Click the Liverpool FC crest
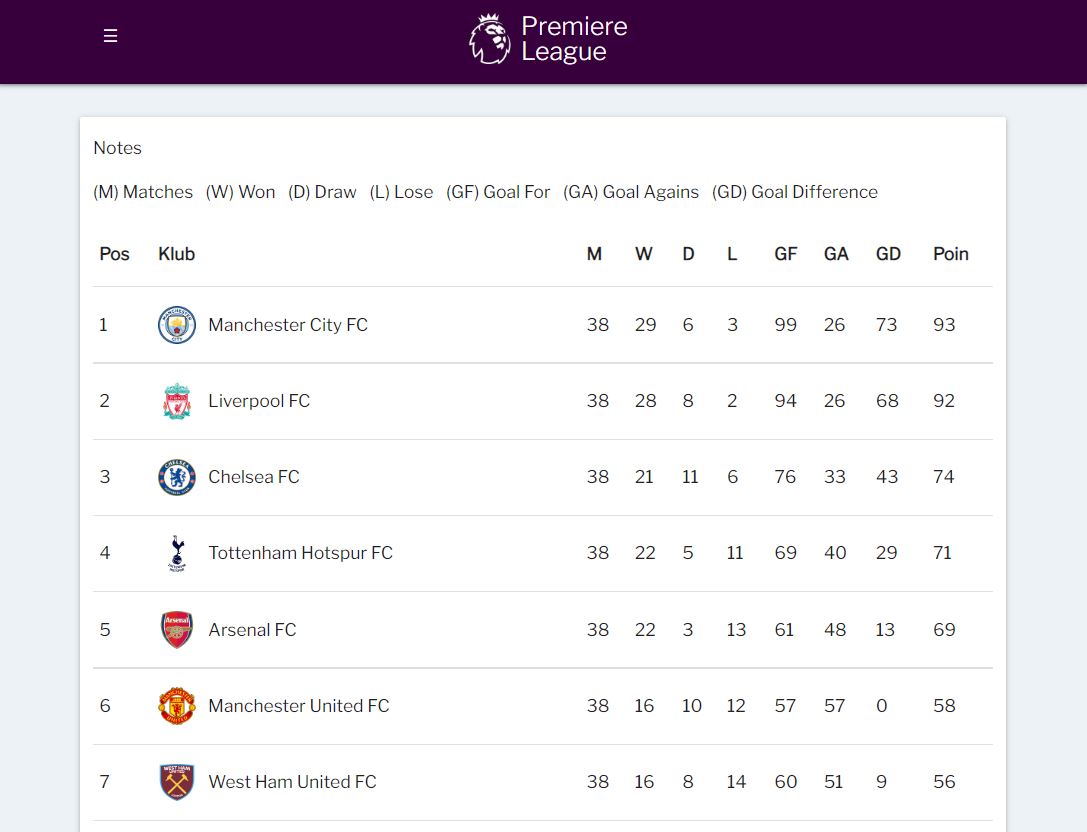The height and width of the screenshot is (832, 1087). [x=176, y=400]
